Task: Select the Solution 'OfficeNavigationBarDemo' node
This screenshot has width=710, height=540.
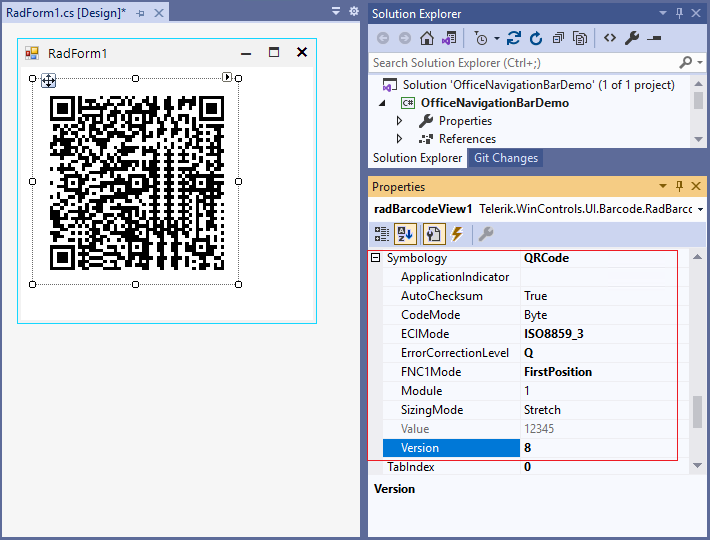Action: click(x=538, y=85)
